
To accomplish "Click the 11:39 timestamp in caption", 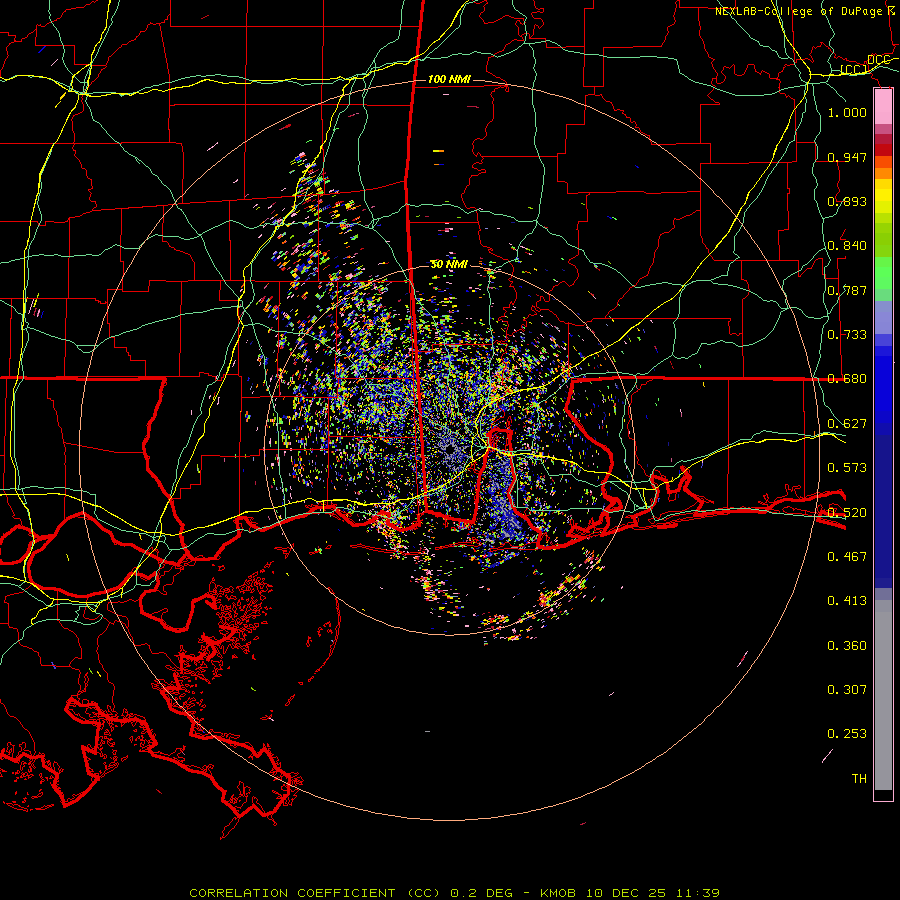I will pos(697,893).
